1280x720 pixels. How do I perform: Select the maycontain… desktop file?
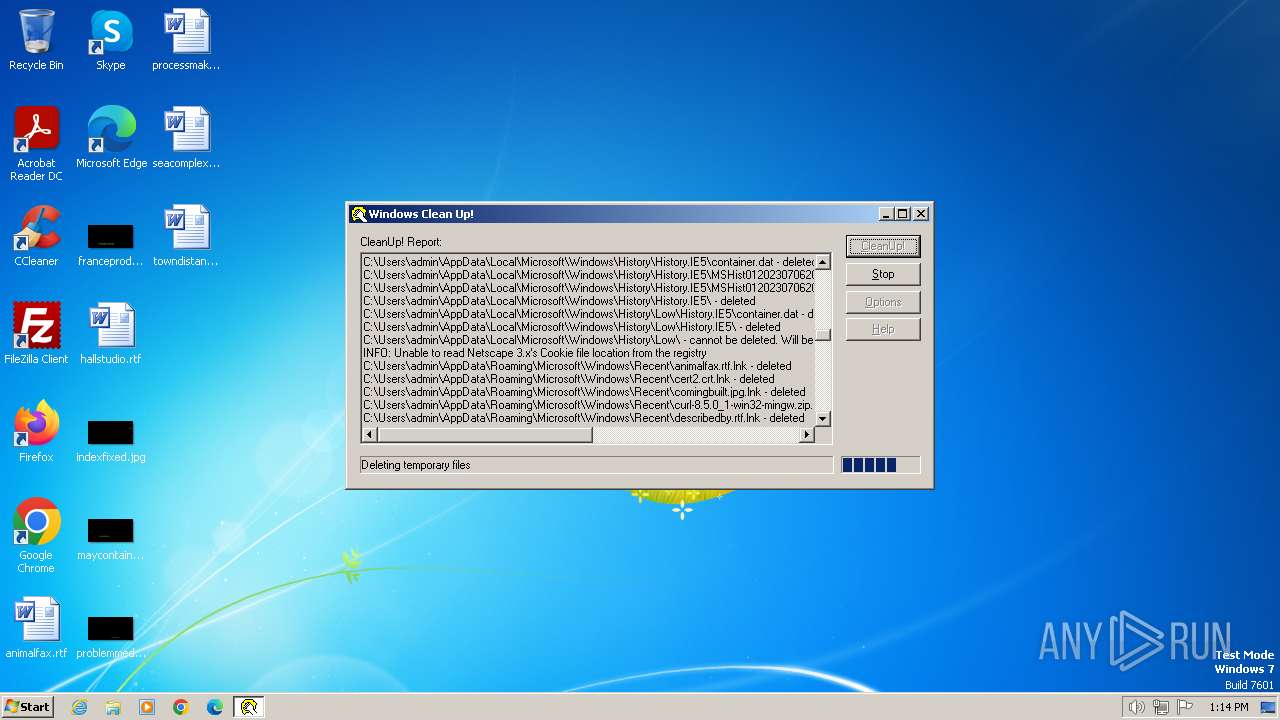click(x=110, y=538)
